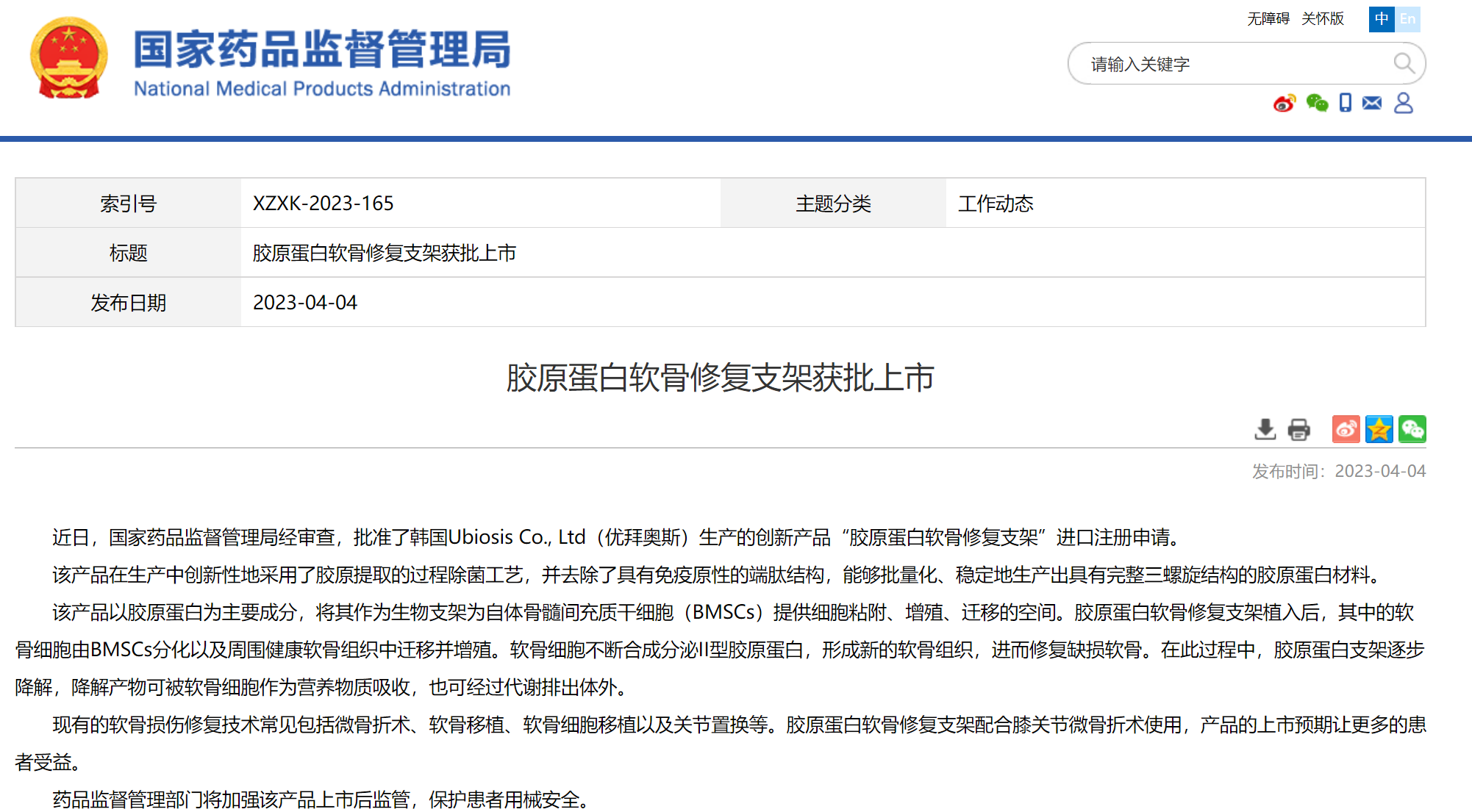Share the article via the green WeChat icon

tap(1412, 429)
